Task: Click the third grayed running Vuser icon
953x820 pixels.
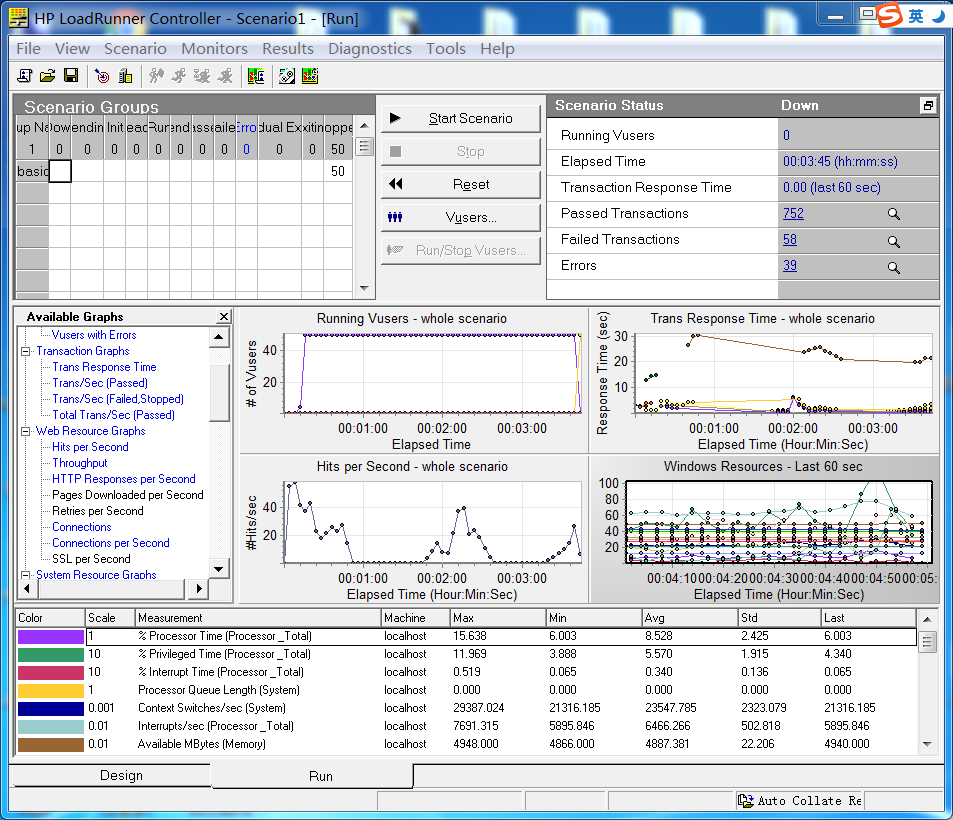Action: pyautogui.click(x=202, y=76)
